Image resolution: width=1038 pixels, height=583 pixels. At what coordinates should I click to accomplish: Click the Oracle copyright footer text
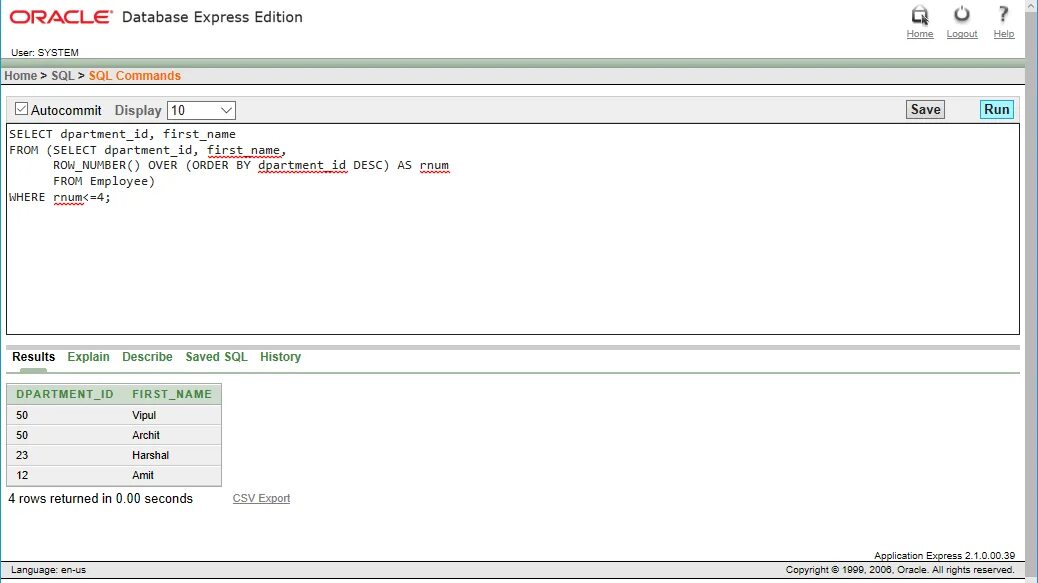pos(900,570)
